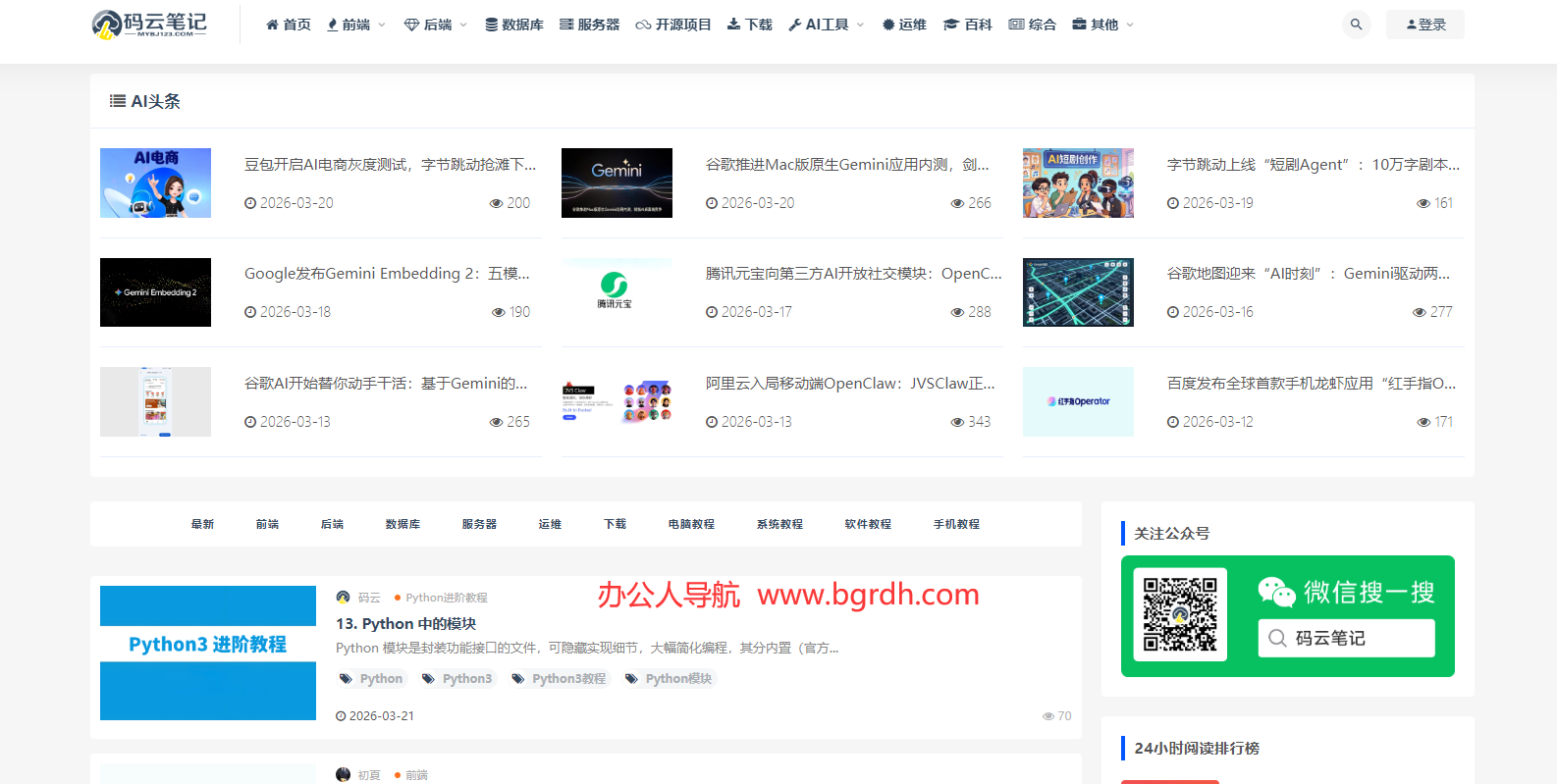Click the 码云笔记 WeChat search box
Viewport: 1557px width, 784px height.
click(1346, 638)
